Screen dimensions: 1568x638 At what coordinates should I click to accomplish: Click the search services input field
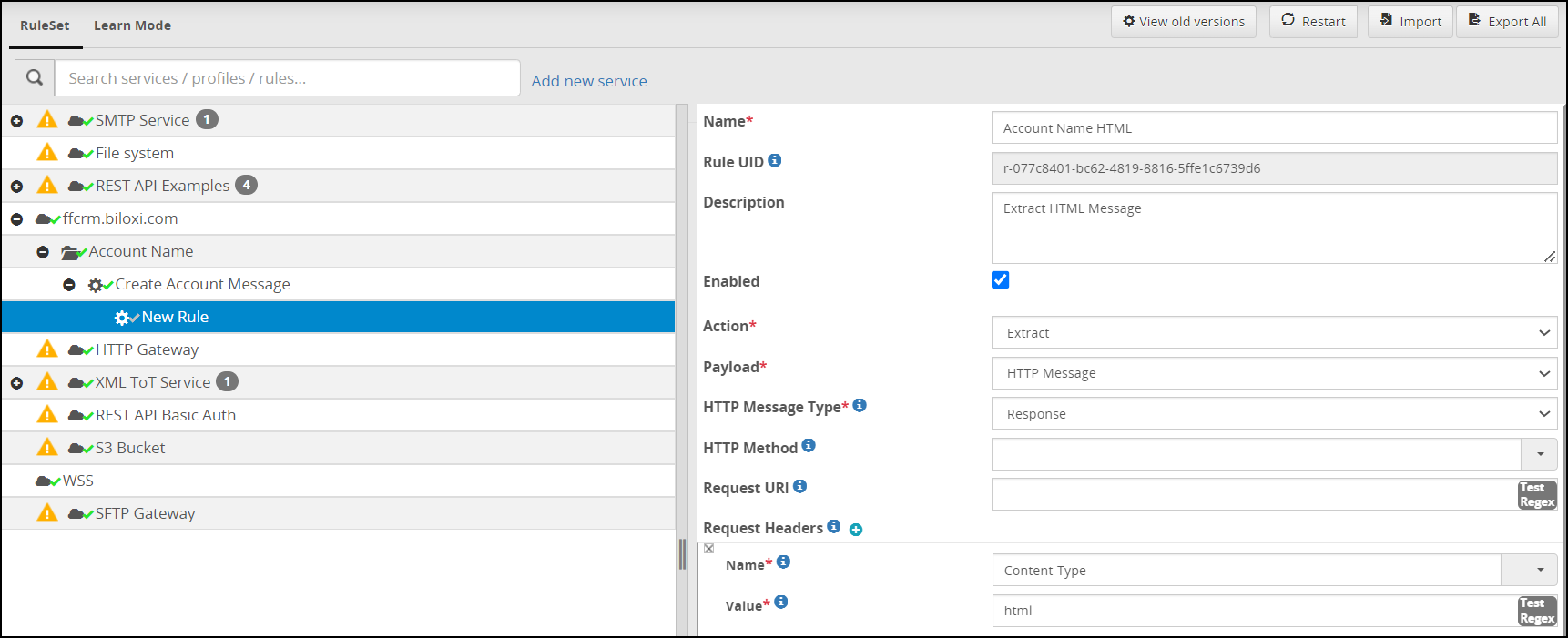click(x=288, y=78)
